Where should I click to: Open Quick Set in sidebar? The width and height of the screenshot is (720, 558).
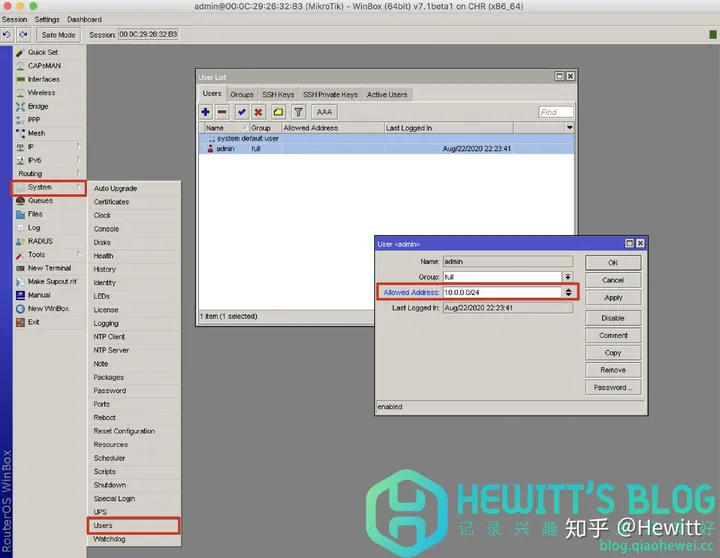click(x=49, y=52)
